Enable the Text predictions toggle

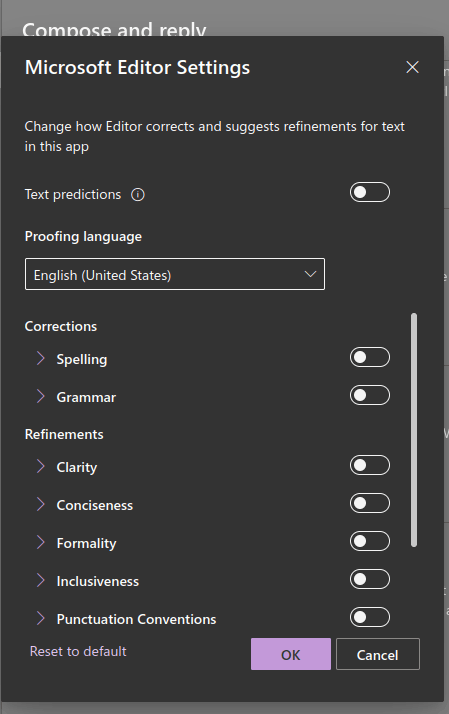pyautogui.click(x=370, y=192)
